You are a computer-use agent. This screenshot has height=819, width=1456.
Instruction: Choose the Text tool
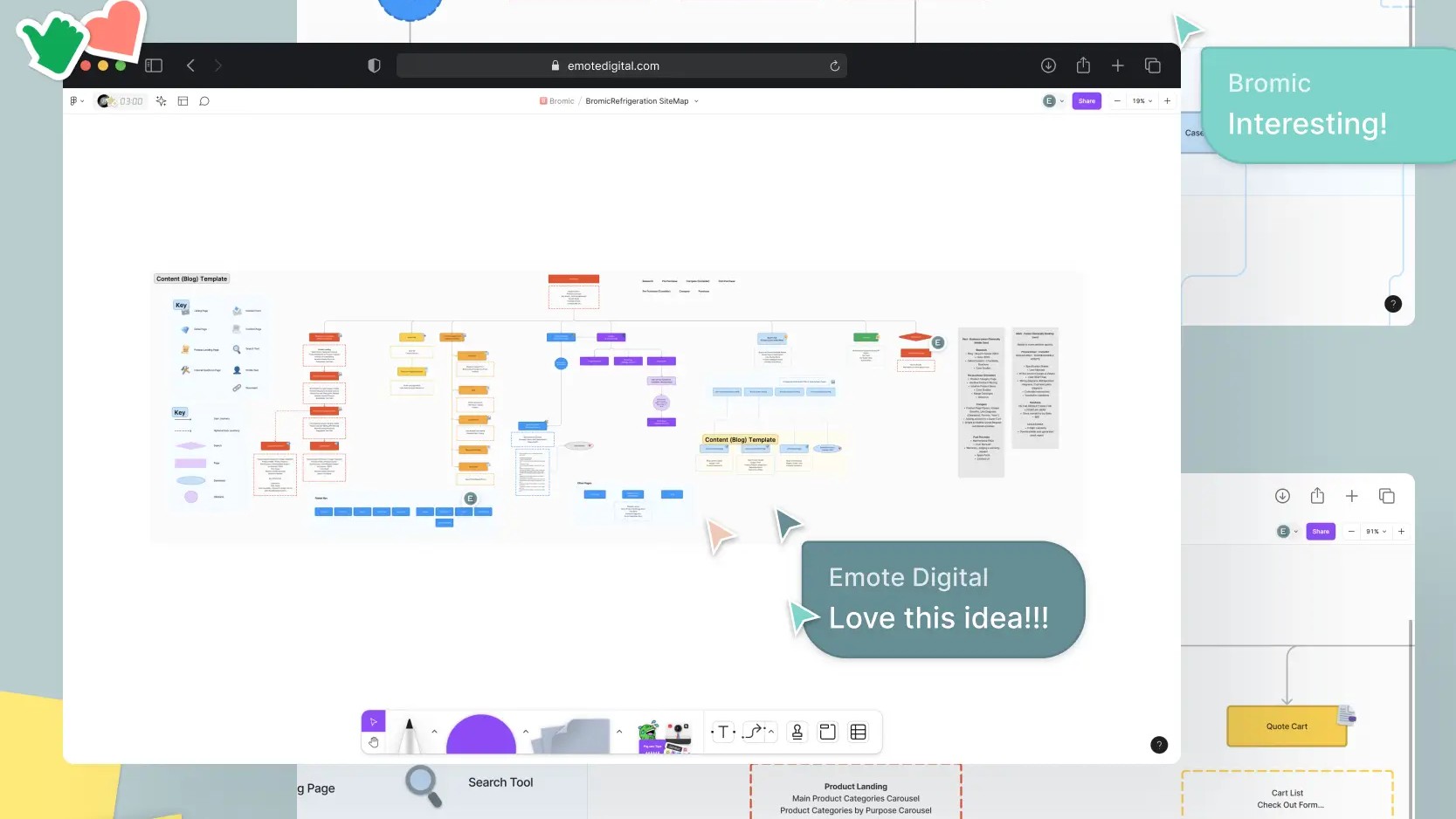[x=723, y=733]
